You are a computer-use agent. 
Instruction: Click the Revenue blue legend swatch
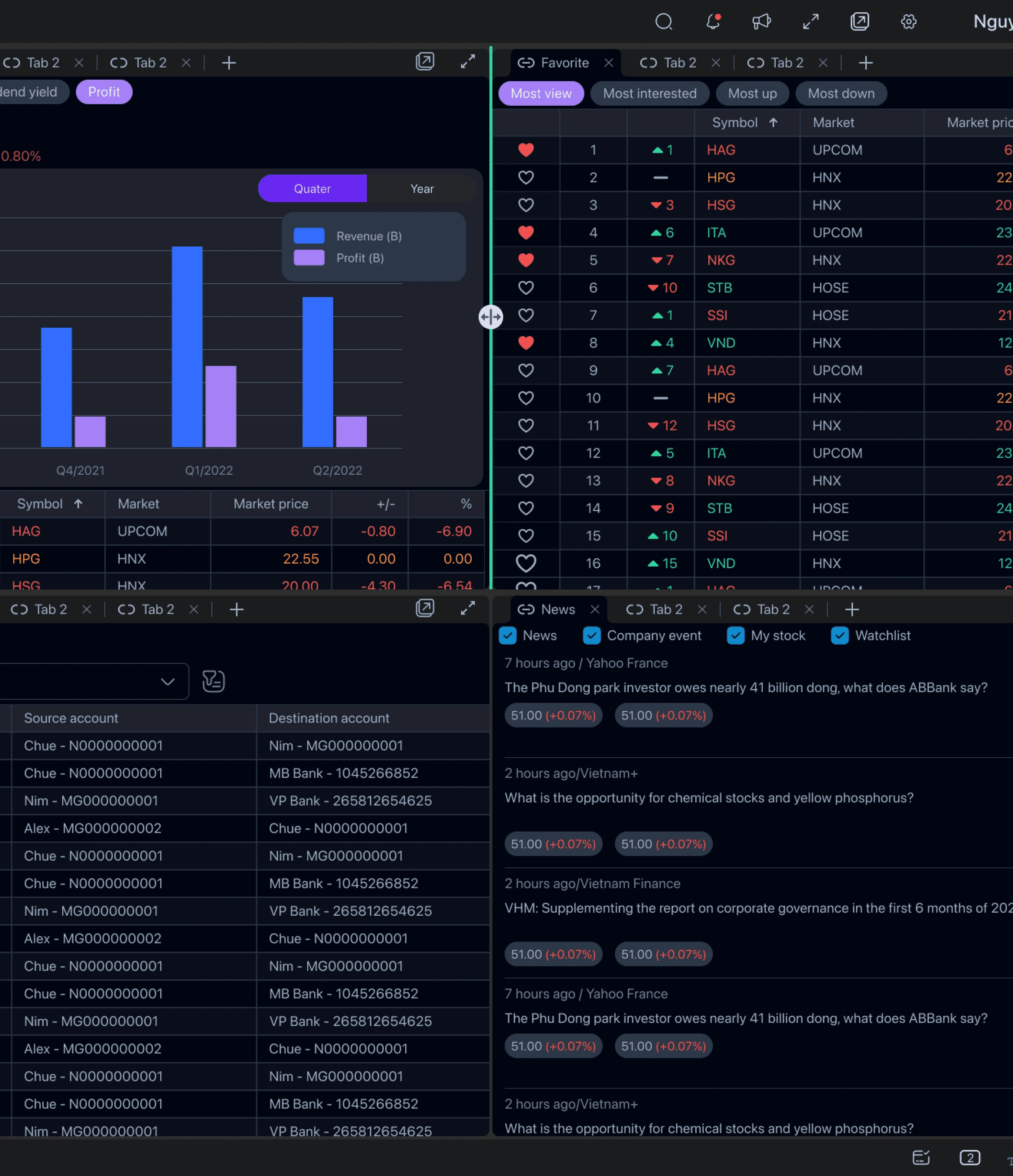pyautogui.click(x=309, y=235)
